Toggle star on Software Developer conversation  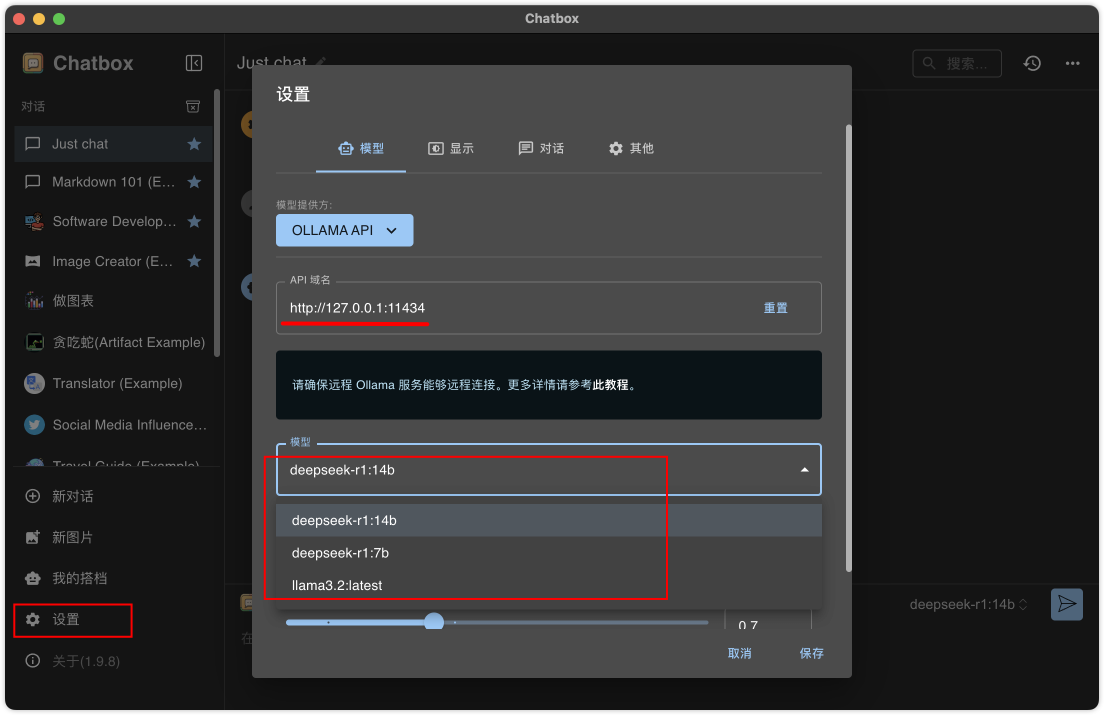coord(194,221)
